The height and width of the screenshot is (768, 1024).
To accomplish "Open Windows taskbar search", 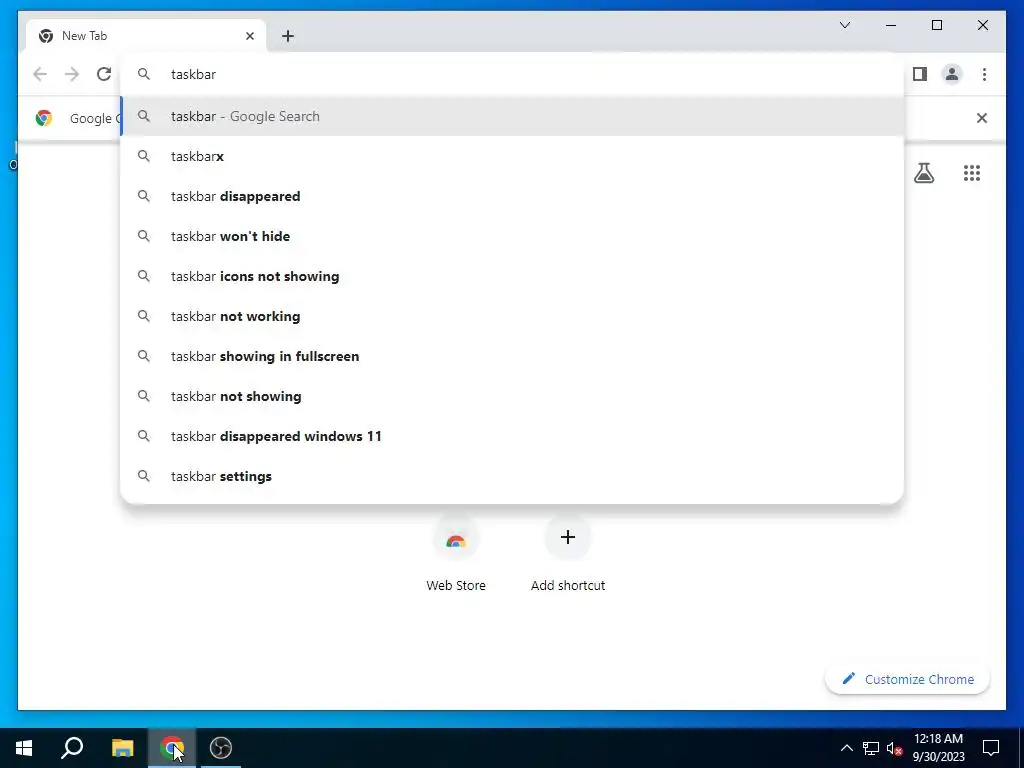I will [72, 748].
